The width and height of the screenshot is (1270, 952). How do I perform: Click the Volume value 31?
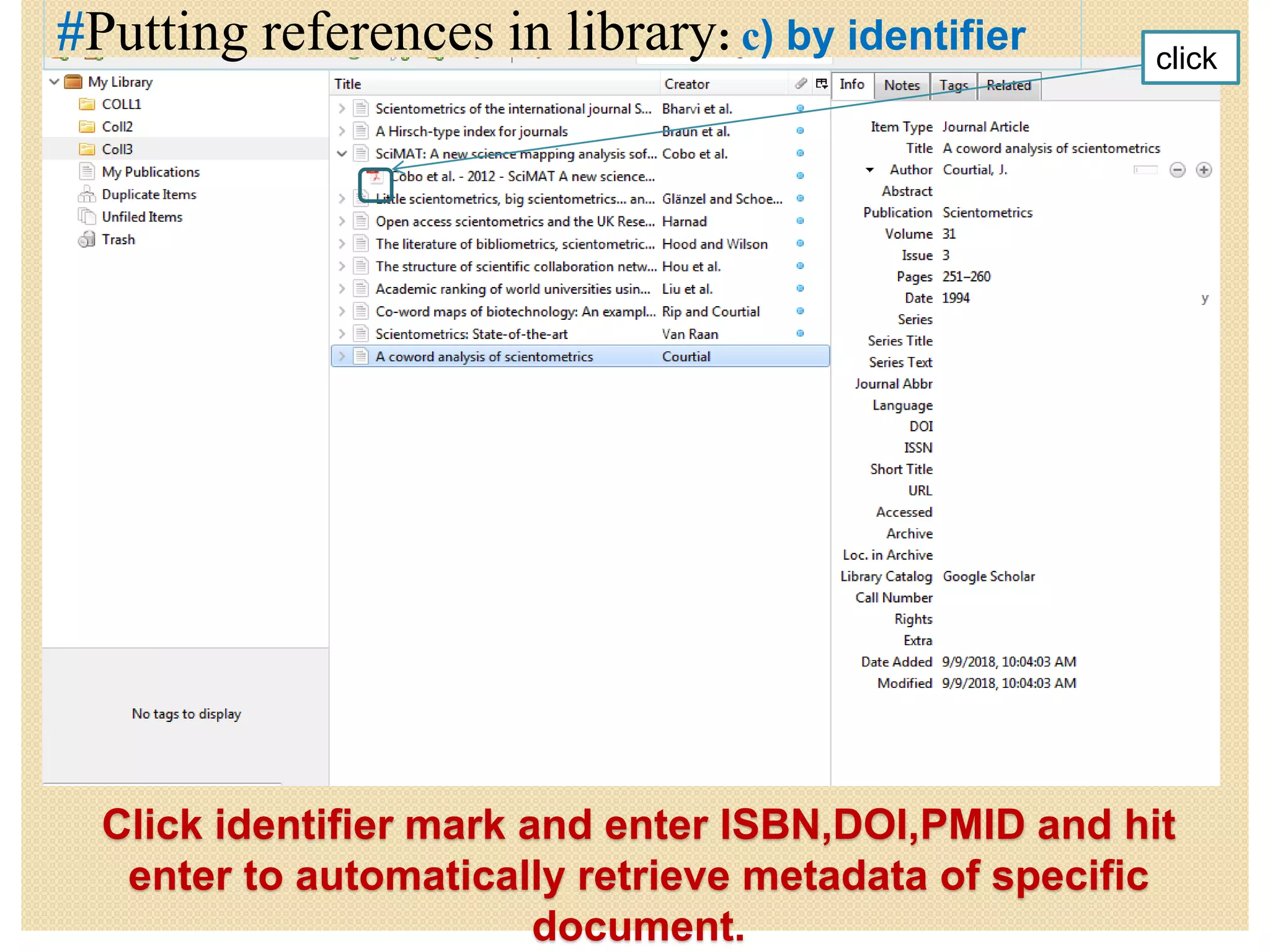pos(949,234)
